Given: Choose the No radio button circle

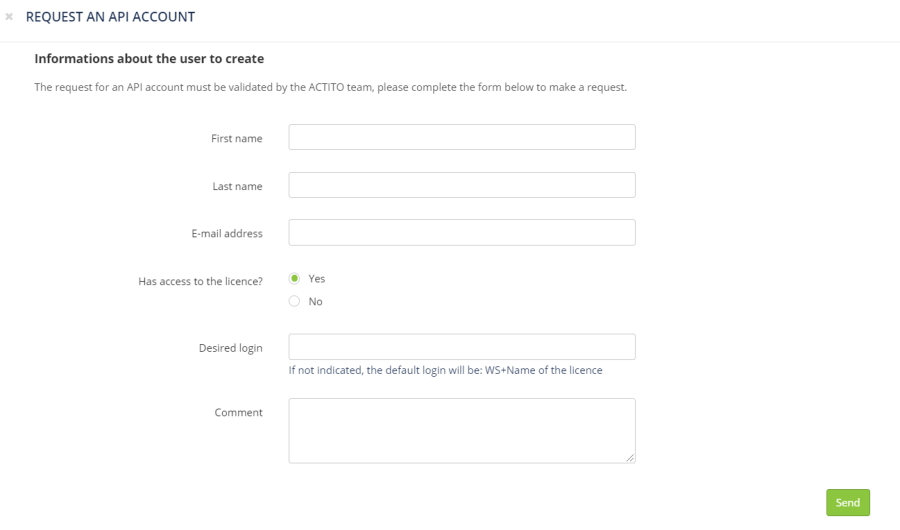Looking at the screenshot, I should 295,301.
